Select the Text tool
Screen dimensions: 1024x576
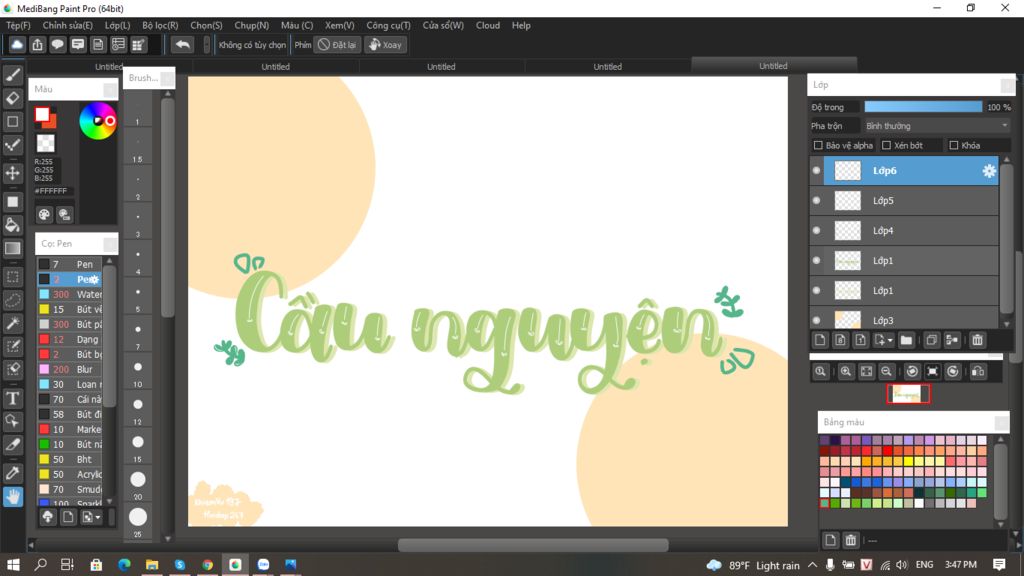coord(12,398)
